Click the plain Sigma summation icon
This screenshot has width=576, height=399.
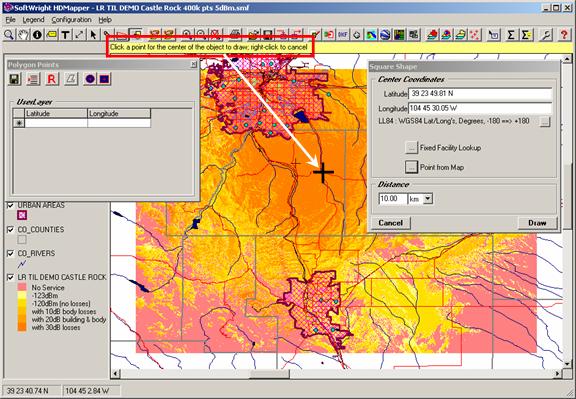[x=511, y=35]
